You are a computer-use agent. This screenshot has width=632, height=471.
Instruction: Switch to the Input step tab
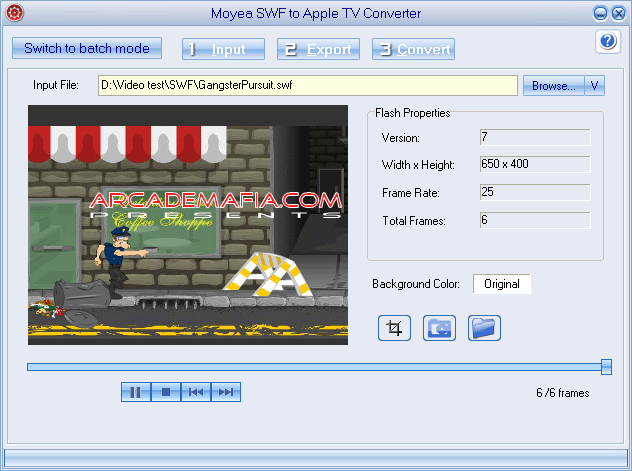tap(223, 49)
